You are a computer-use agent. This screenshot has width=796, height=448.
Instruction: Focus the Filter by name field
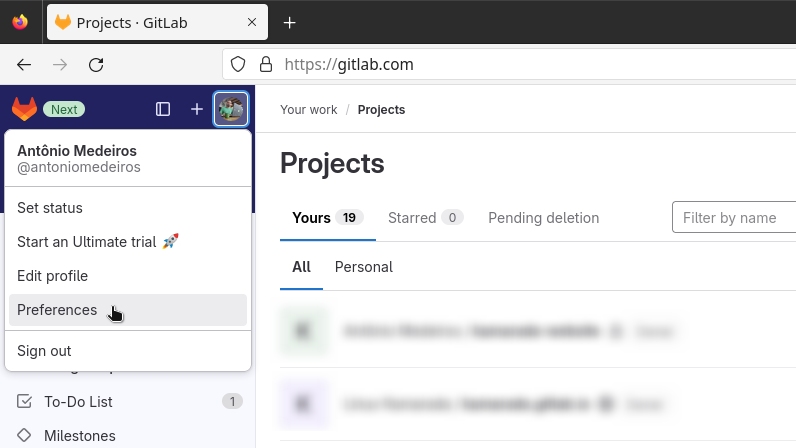[734, 217]
